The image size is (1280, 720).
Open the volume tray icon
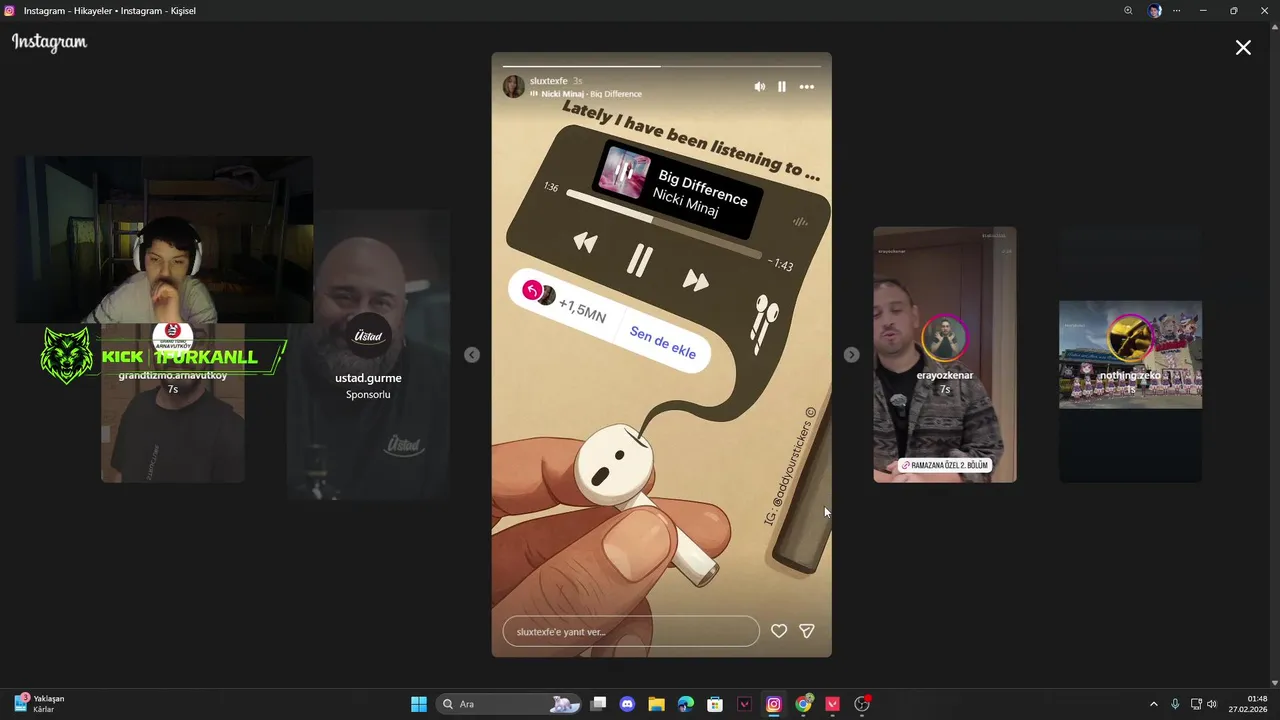tap(1212, 704)
